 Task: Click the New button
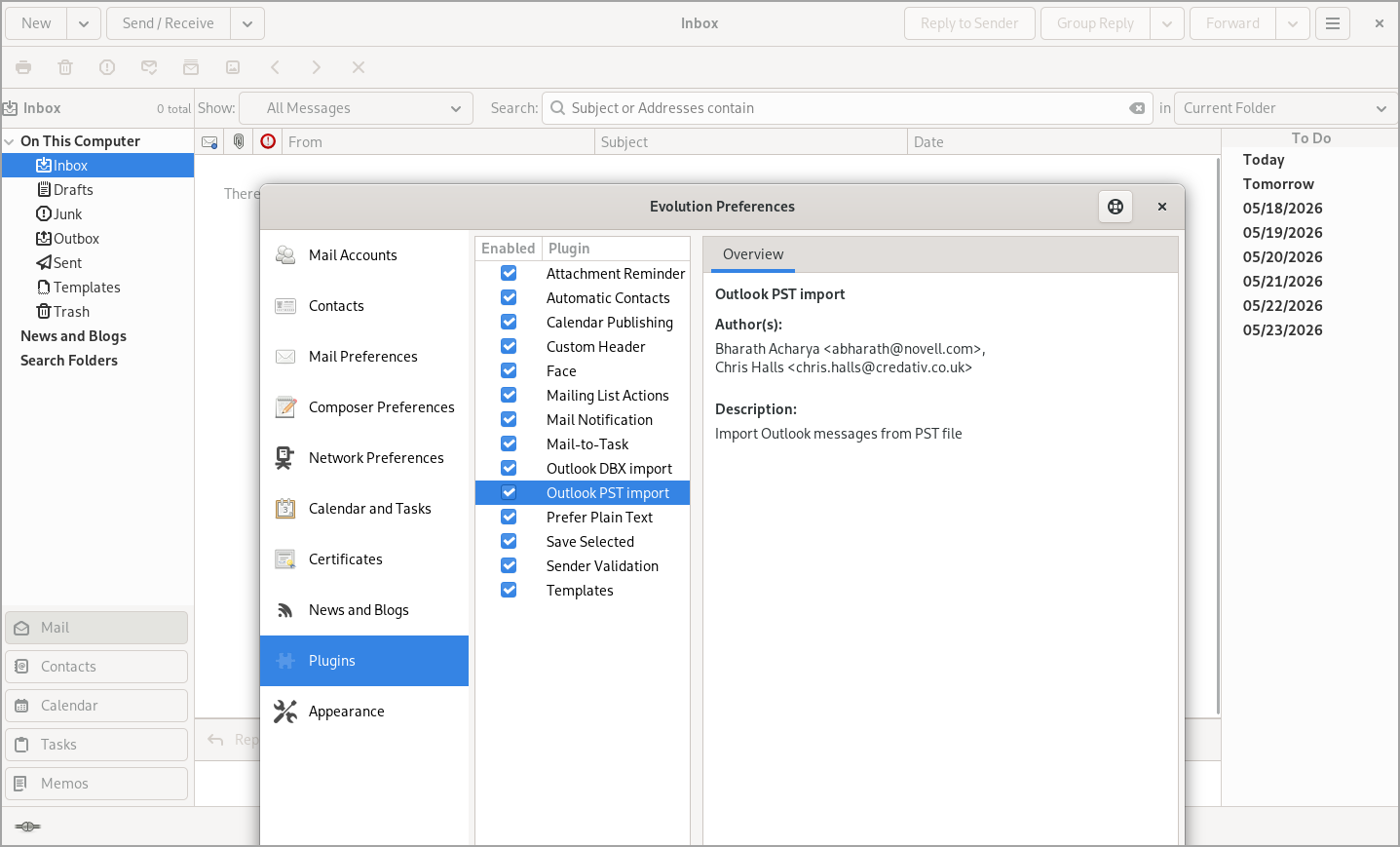point(36,23)
